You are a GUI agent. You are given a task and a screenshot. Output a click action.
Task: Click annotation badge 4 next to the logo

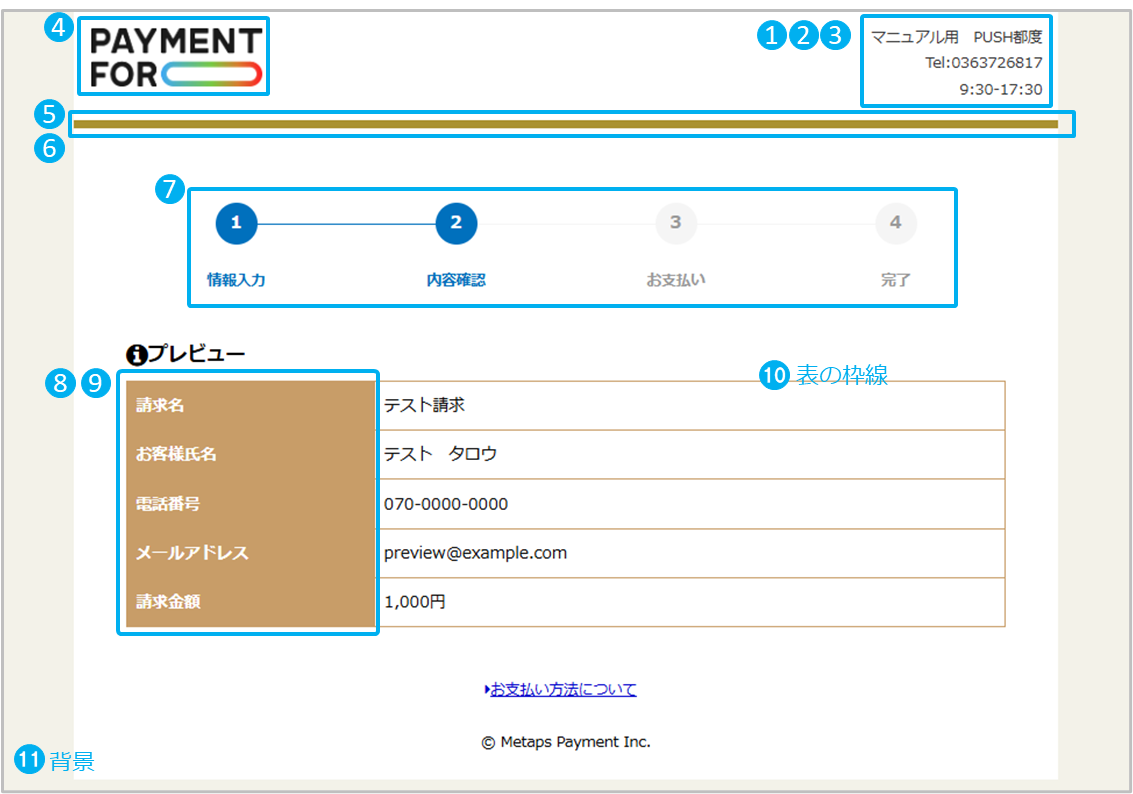coord(59,29)
